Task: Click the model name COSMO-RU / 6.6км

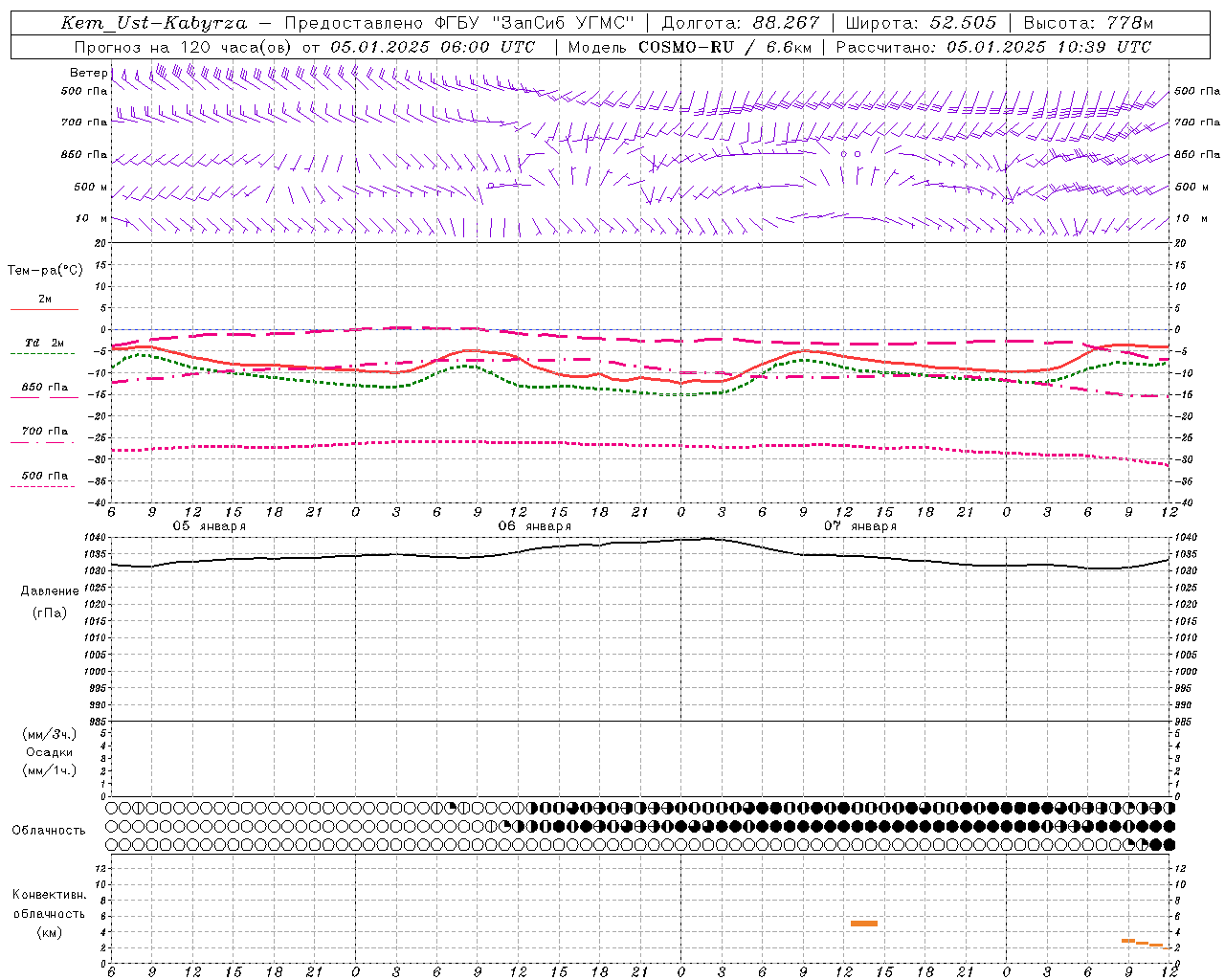Action: click(x=724, y=47)
